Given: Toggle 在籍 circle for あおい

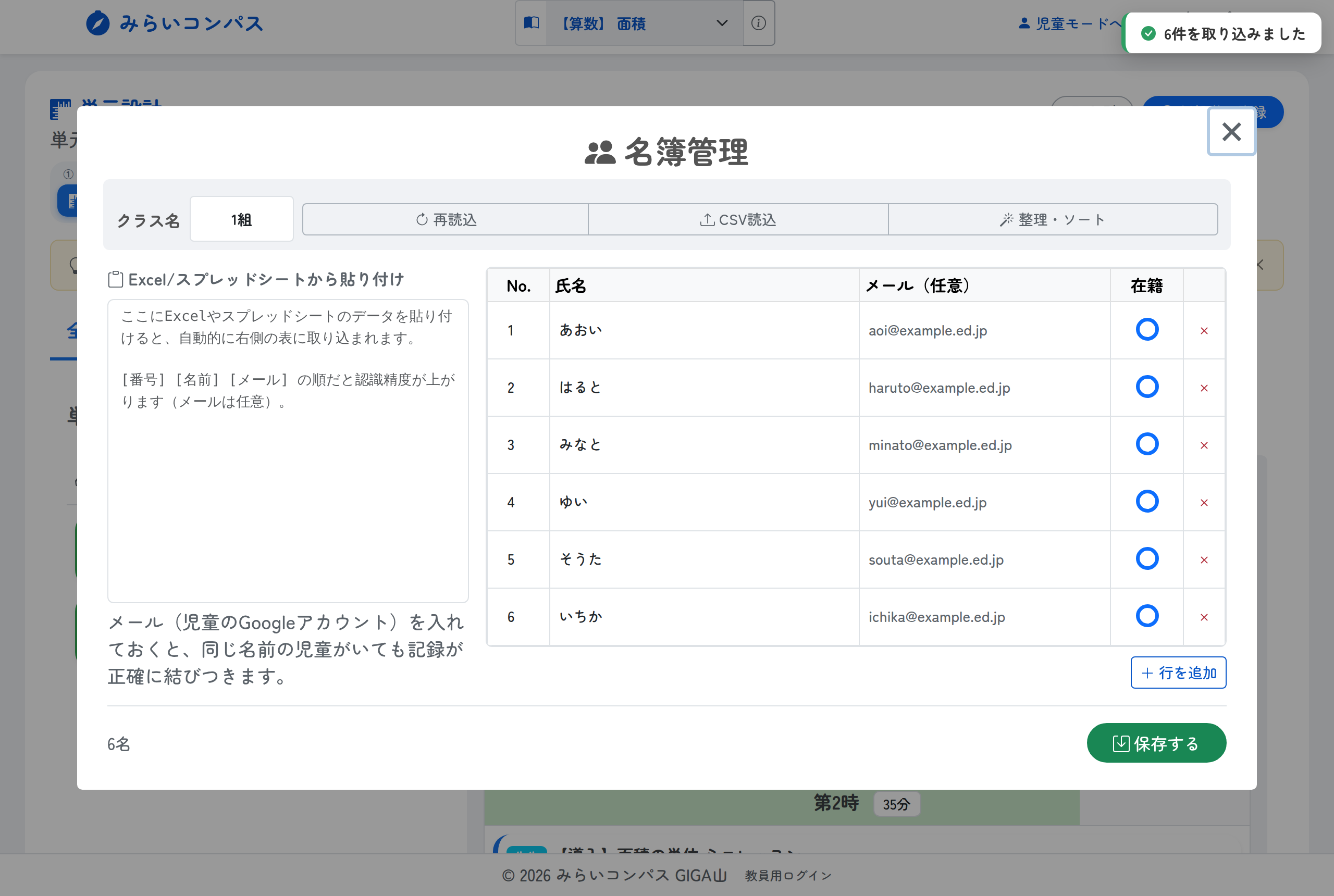Looking at the screenshot, I should [1146, 330].
